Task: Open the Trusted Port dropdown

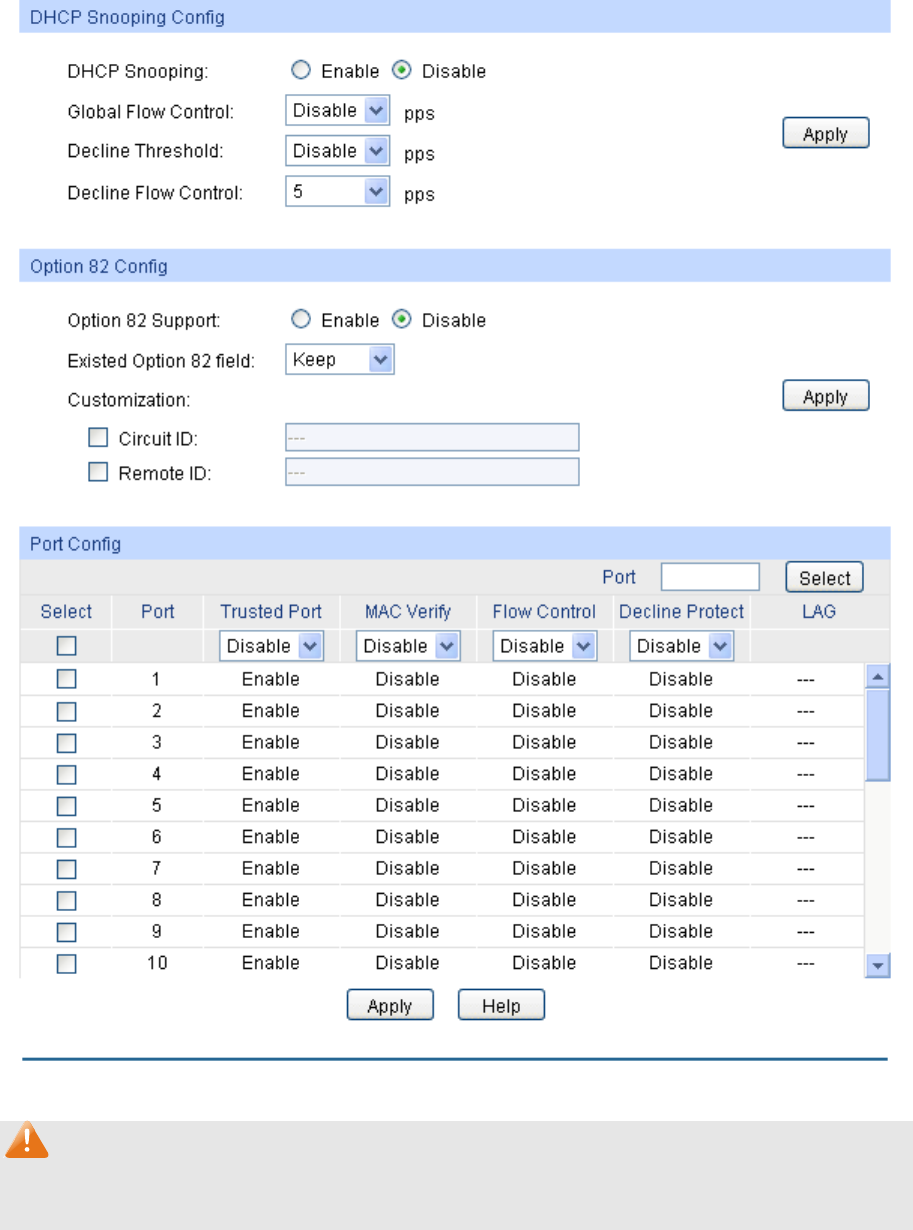Action: pyautogui.click(x=271, y=646)
